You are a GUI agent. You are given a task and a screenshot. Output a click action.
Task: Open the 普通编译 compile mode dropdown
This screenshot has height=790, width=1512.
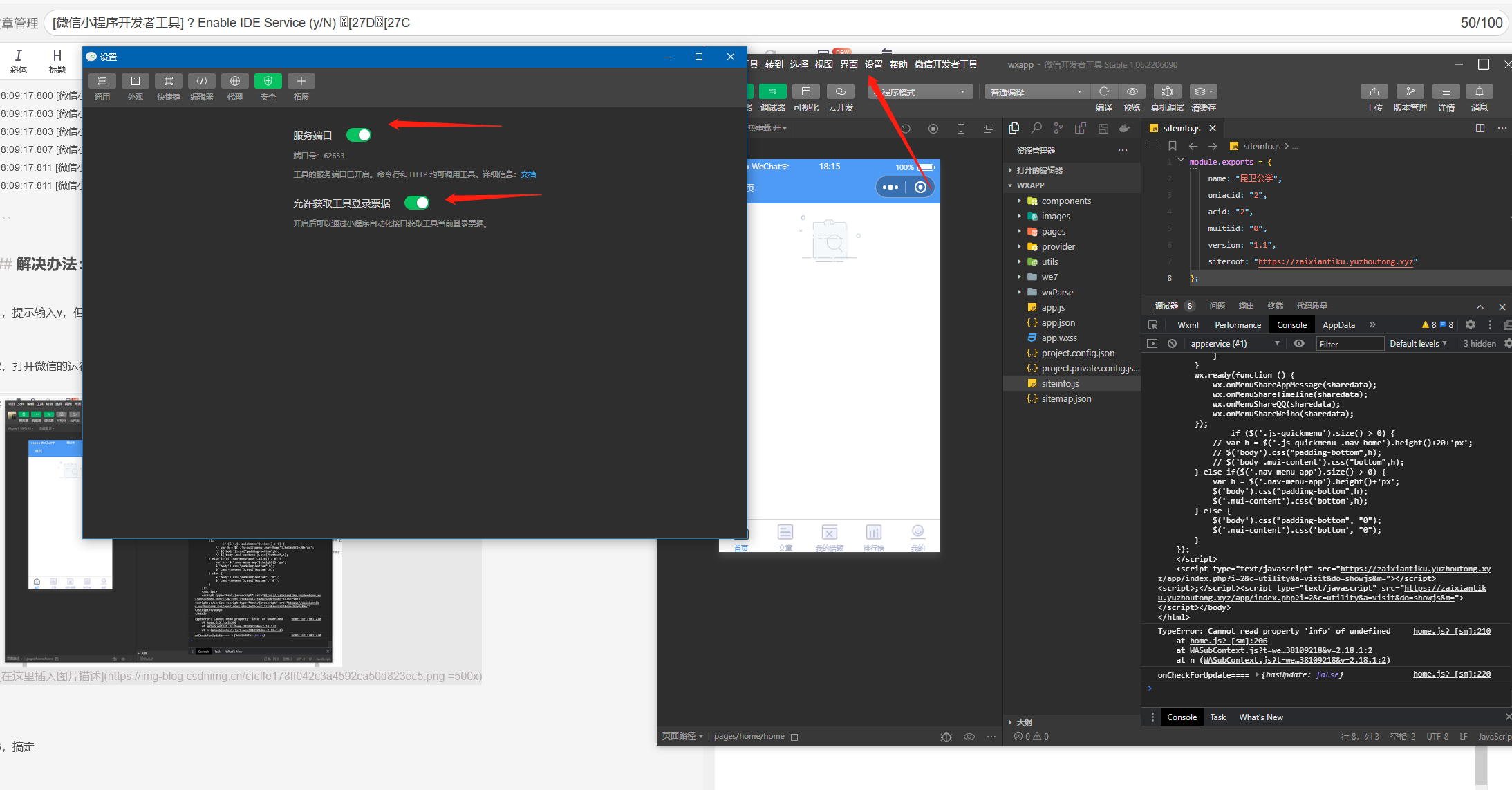(1037, 92)
